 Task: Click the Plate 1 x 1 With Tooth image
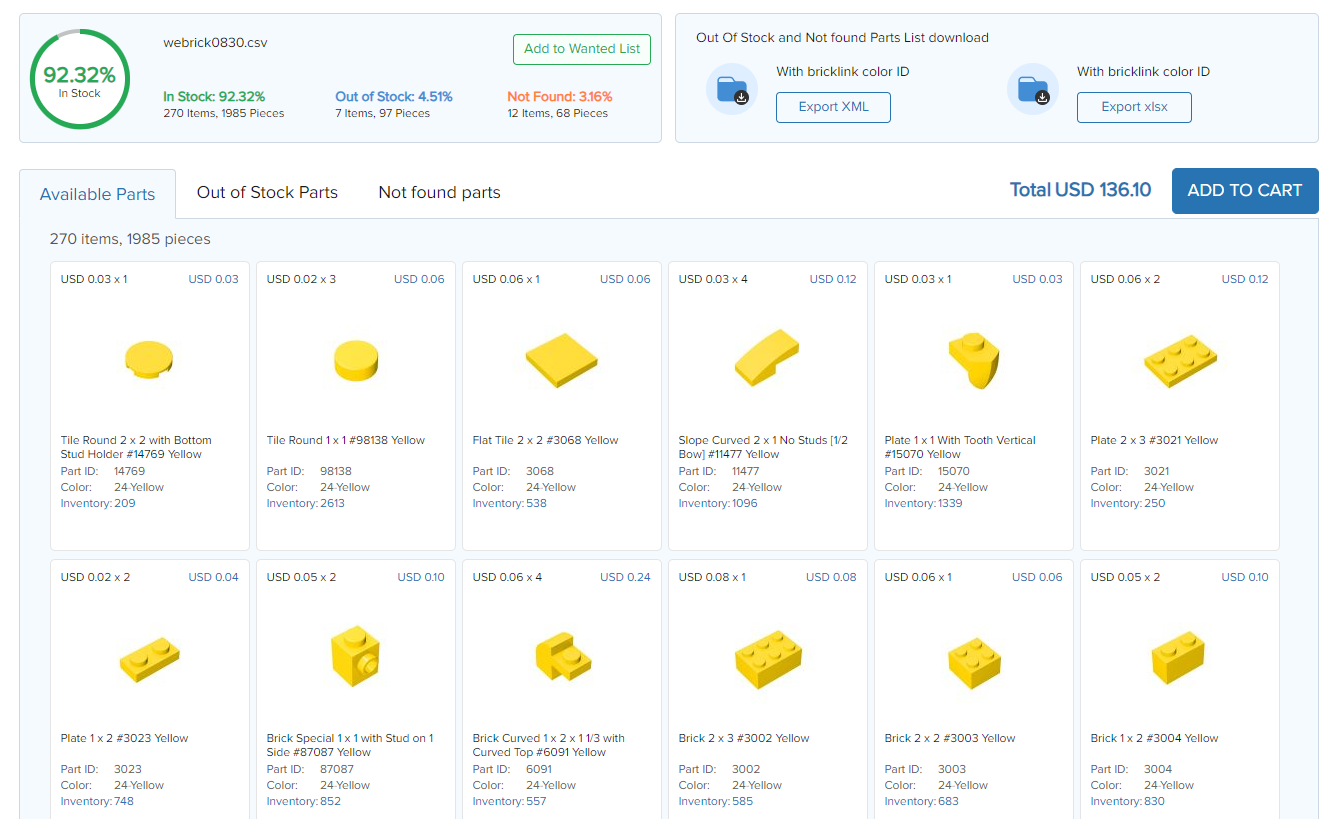coord(973,360)
